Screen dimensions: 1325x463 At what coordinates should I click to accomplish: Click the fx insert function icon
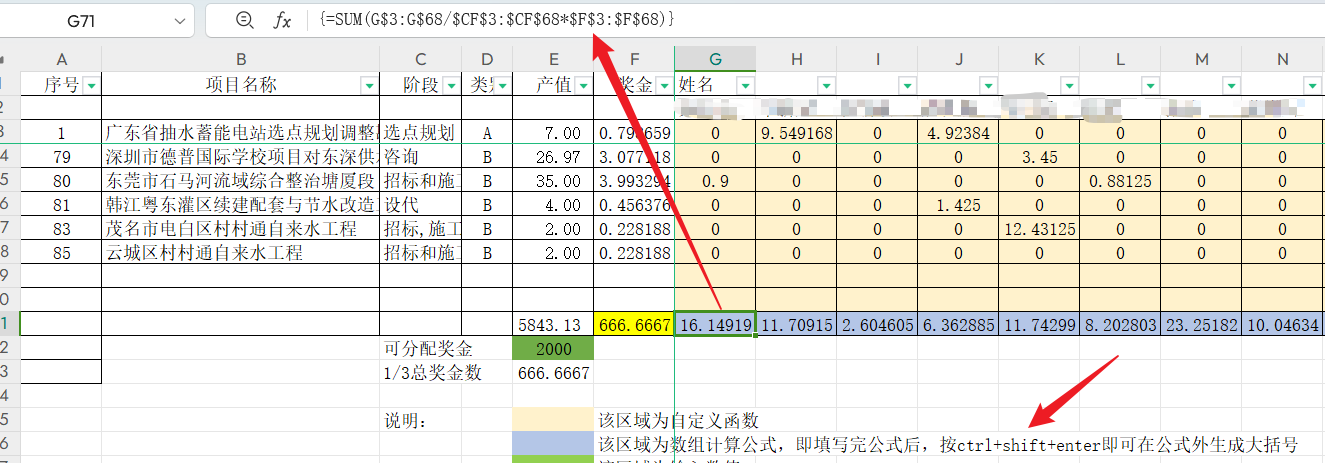pos(283,20)
